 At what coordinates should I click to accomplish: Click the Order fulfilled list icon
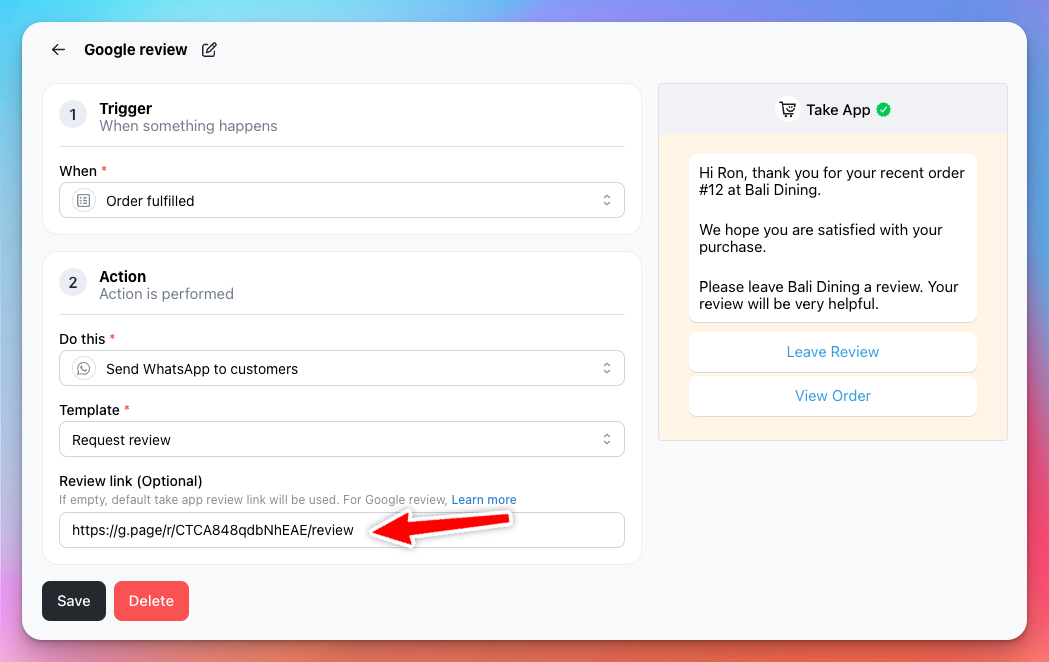pyautogui.click(x=84, y=201)
